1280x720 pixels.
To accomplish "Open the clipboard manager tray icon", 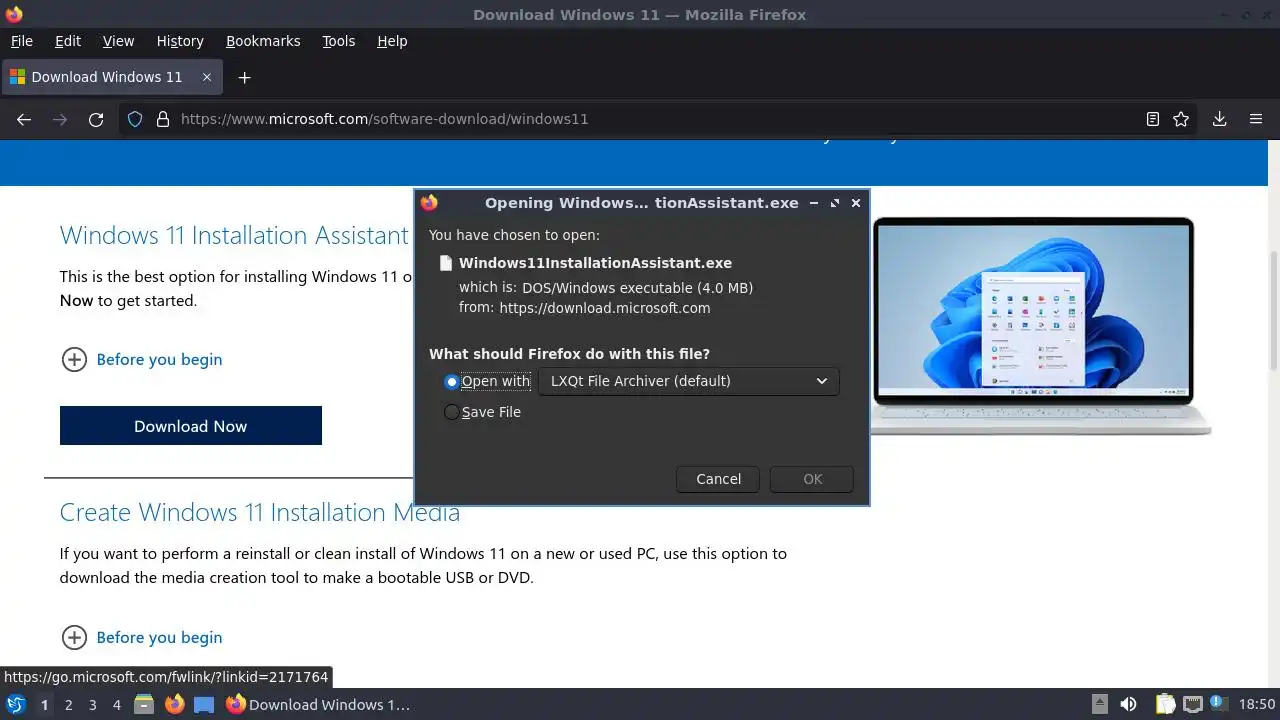I will pyautogui.click(x=1165, y=705).
